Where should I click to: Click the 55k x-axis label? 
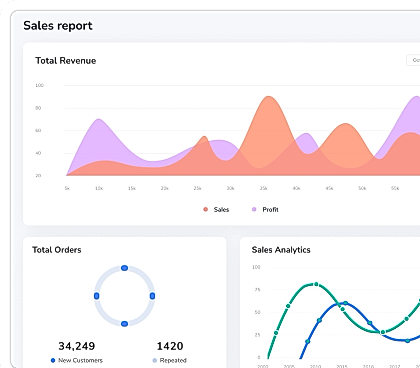pos(395,188)
